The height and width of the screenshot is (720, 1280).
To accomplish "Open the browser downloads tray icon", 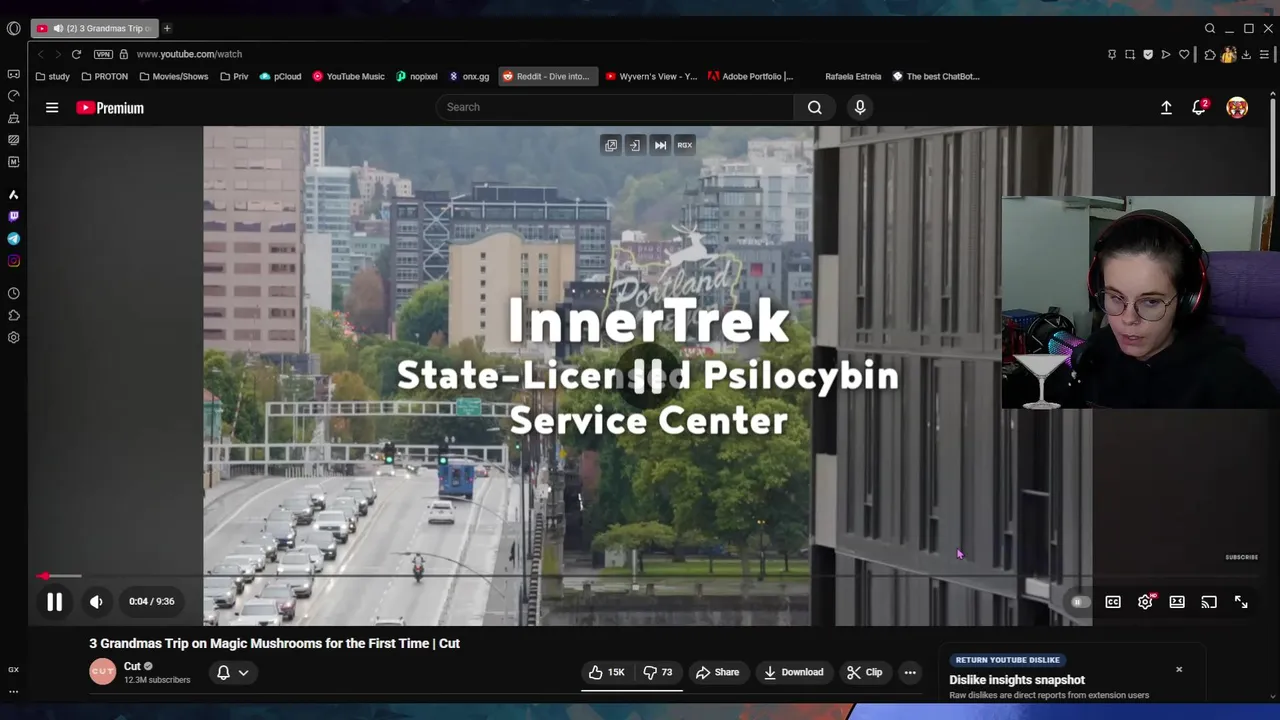I will click(1246, 54).
